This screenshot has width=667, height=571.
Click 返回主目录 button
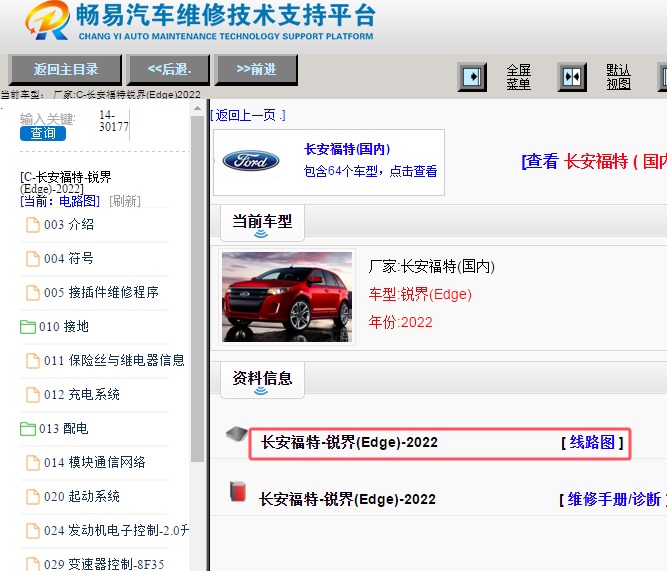pos(66,69)
